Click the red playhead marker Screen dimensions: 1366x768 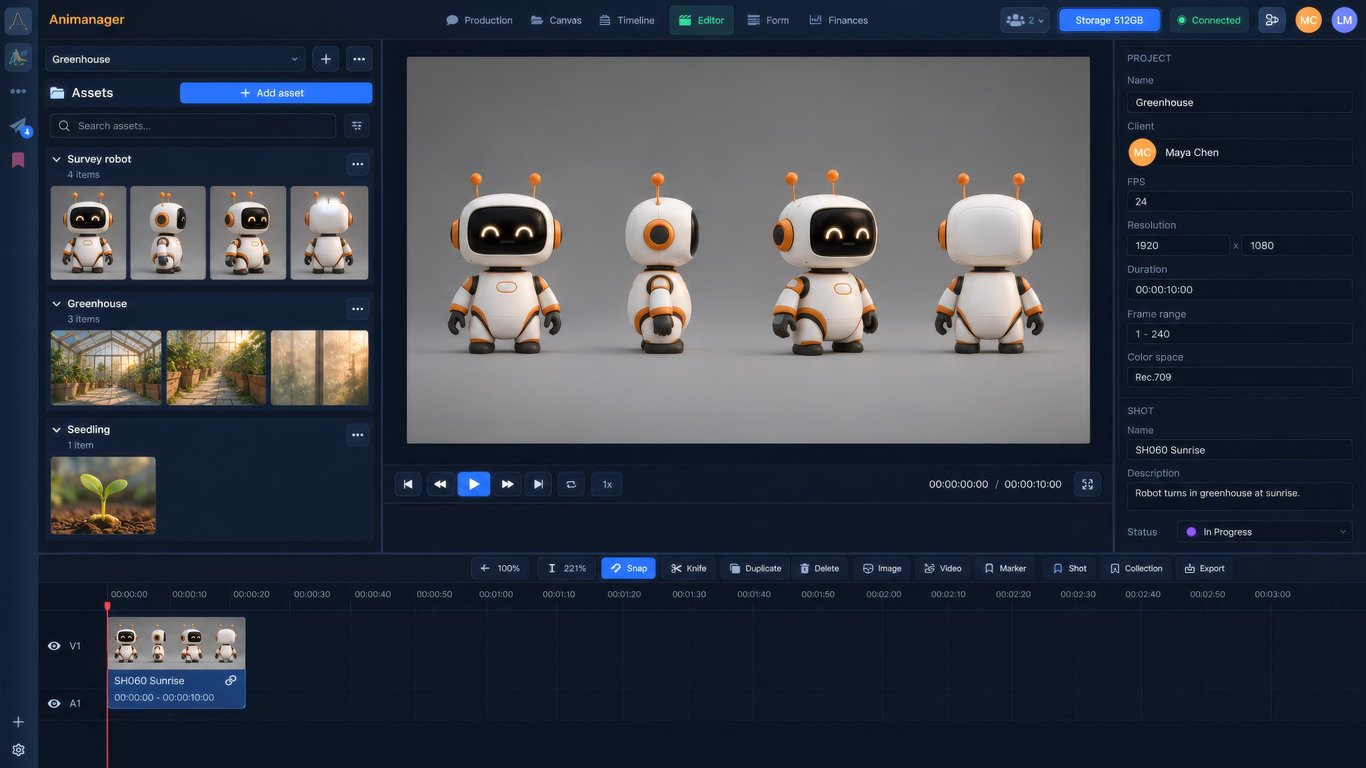pos(107,606)
